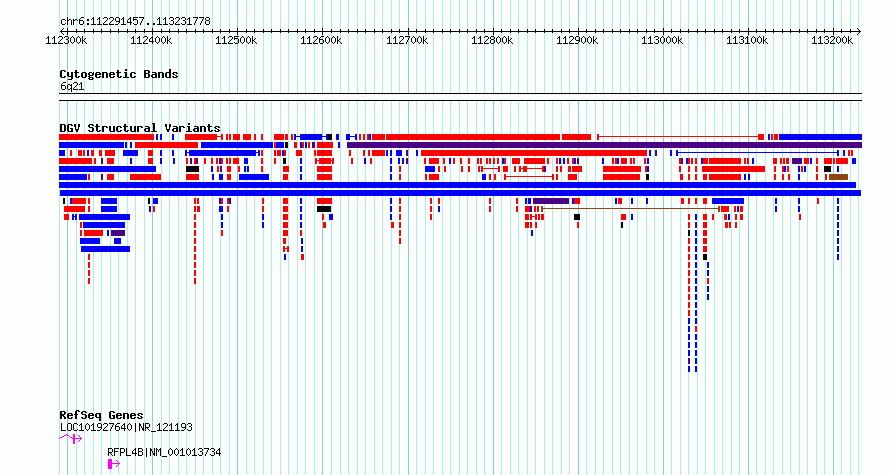The height and width of the screenshot is (475, 890).
Task: Select the long red bar spanning 112720k–112980k in the top row
Action: [473, 137]
